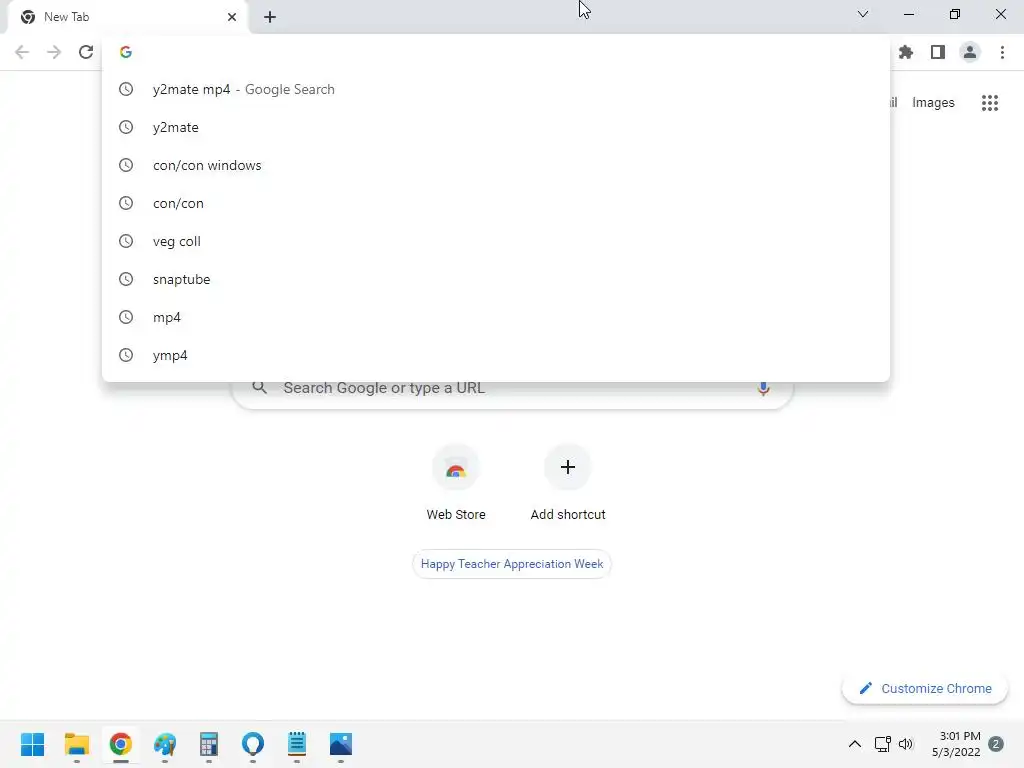The image size is (1024, 768).
Task: Choose the 'y2mate mp4' suggestion
Action: (496, 89)
